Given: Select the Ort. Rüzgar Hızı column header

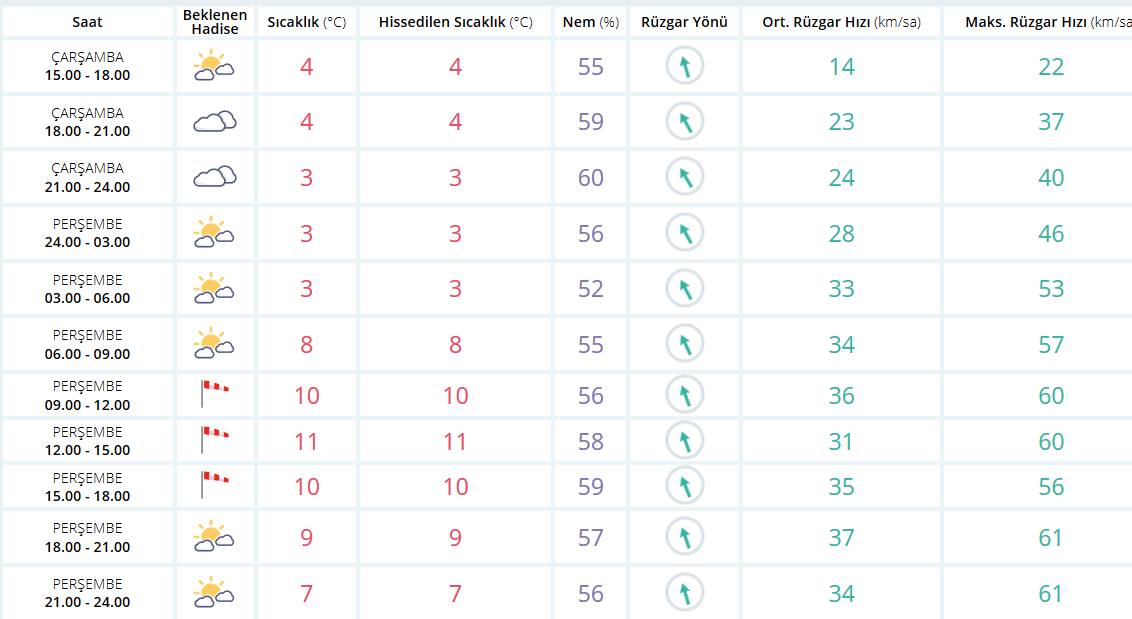Looking at the screenshot, I should (841, 22).
